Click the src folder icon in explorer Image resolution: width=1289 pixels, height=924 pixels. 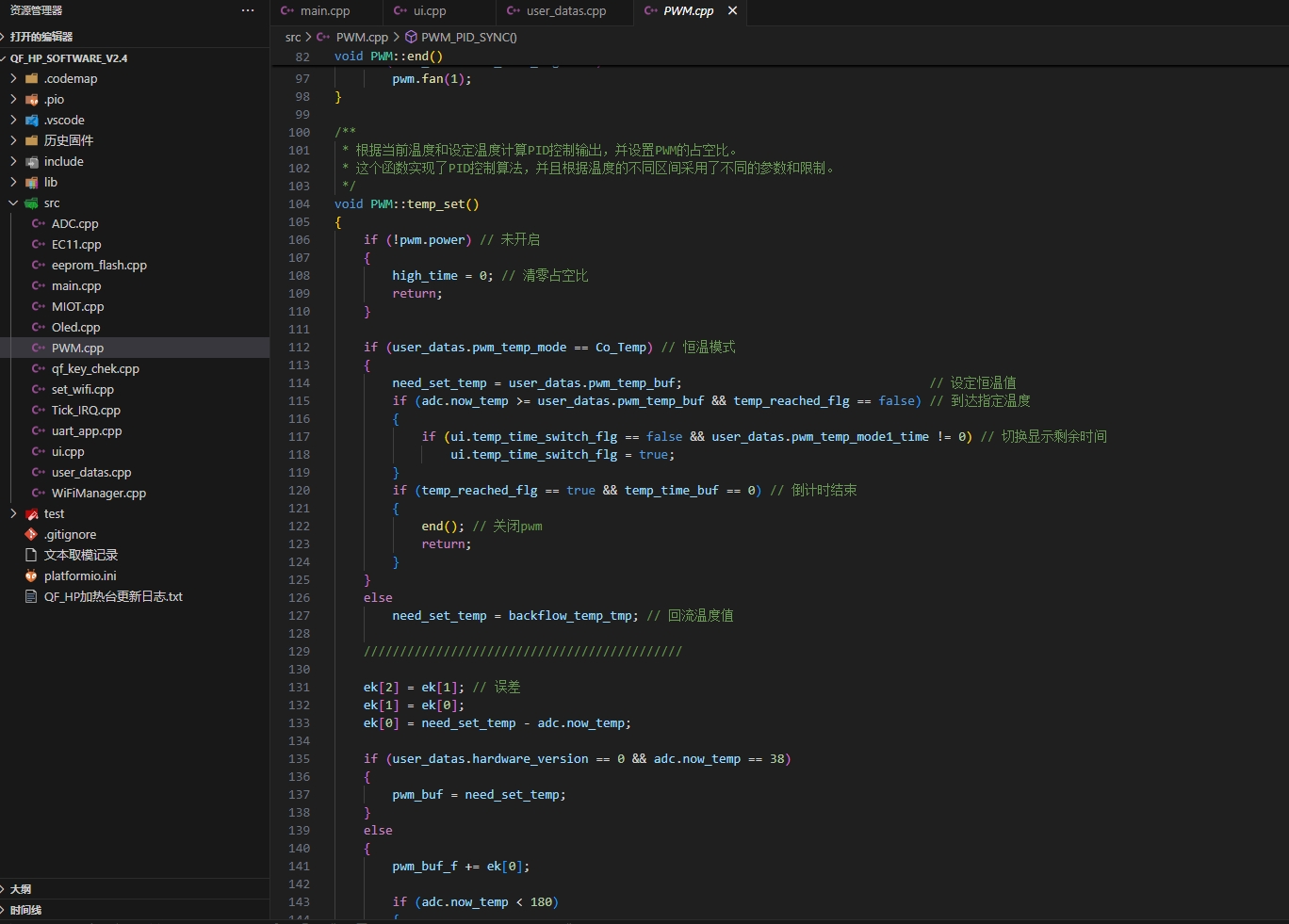point(31,203)
